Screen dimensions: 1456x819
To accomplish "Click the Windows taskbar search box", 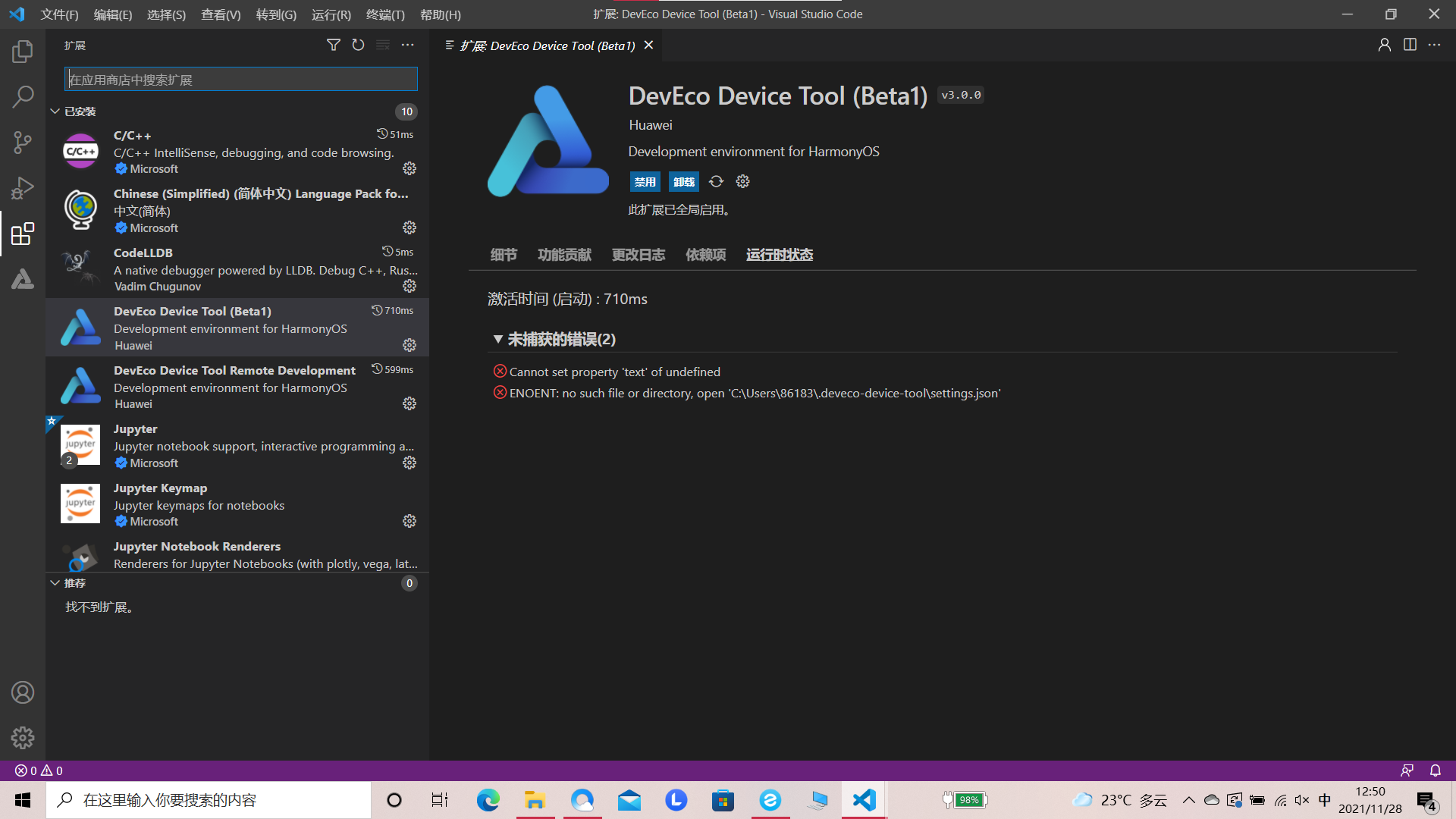I will 209,800.
